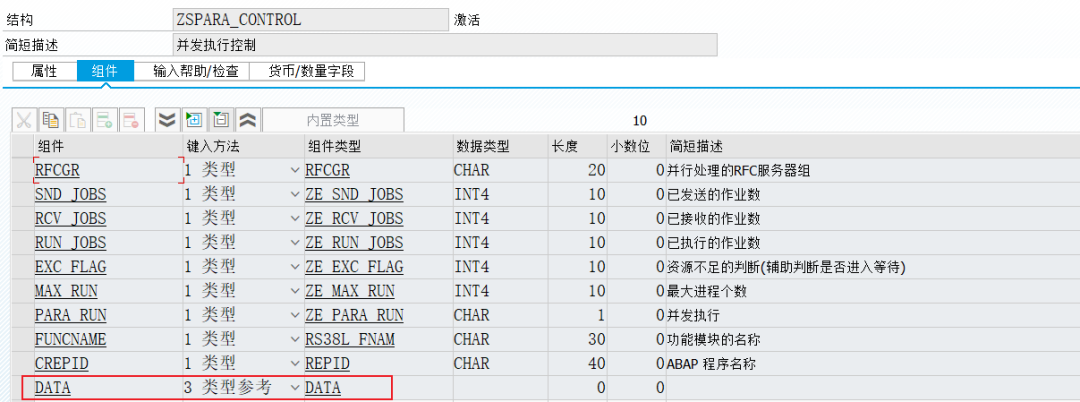Open typing method dropdown for SND_JOBS row
The height and width of the screenshot is (402, 1080).
tap(295, 194)
